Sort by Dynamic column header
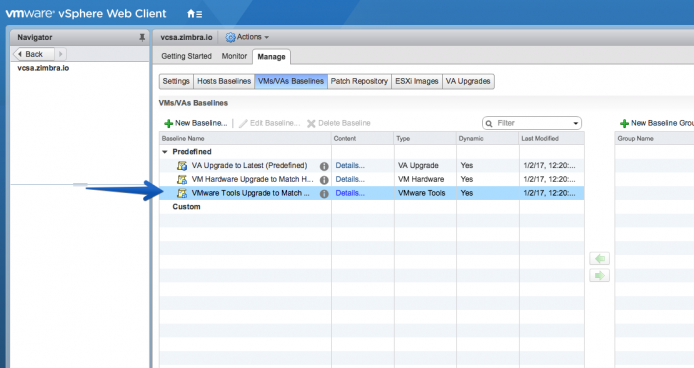Image resolution: width=694 pixels, height=368 pixels. pyautogui.click(x=487, y=139)
